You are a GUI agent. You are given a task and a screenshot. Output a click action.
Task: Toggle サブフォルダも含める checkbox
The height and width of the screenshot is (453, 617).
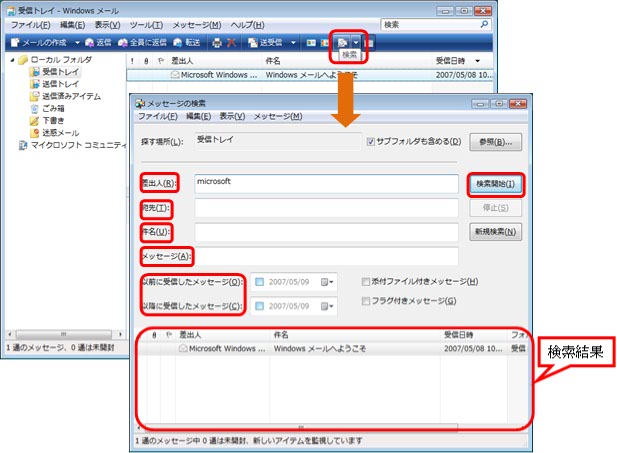(372, 142)
